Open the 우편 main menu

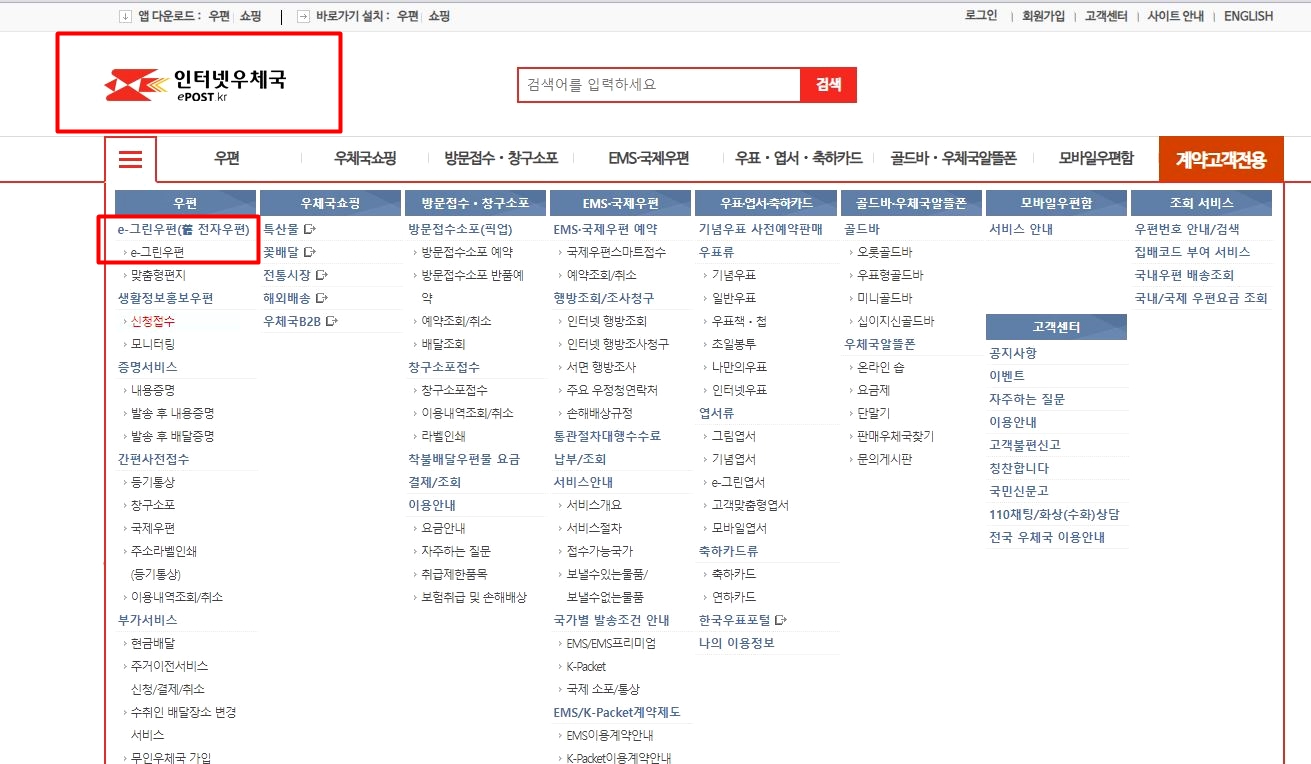(x=227, y=159)
